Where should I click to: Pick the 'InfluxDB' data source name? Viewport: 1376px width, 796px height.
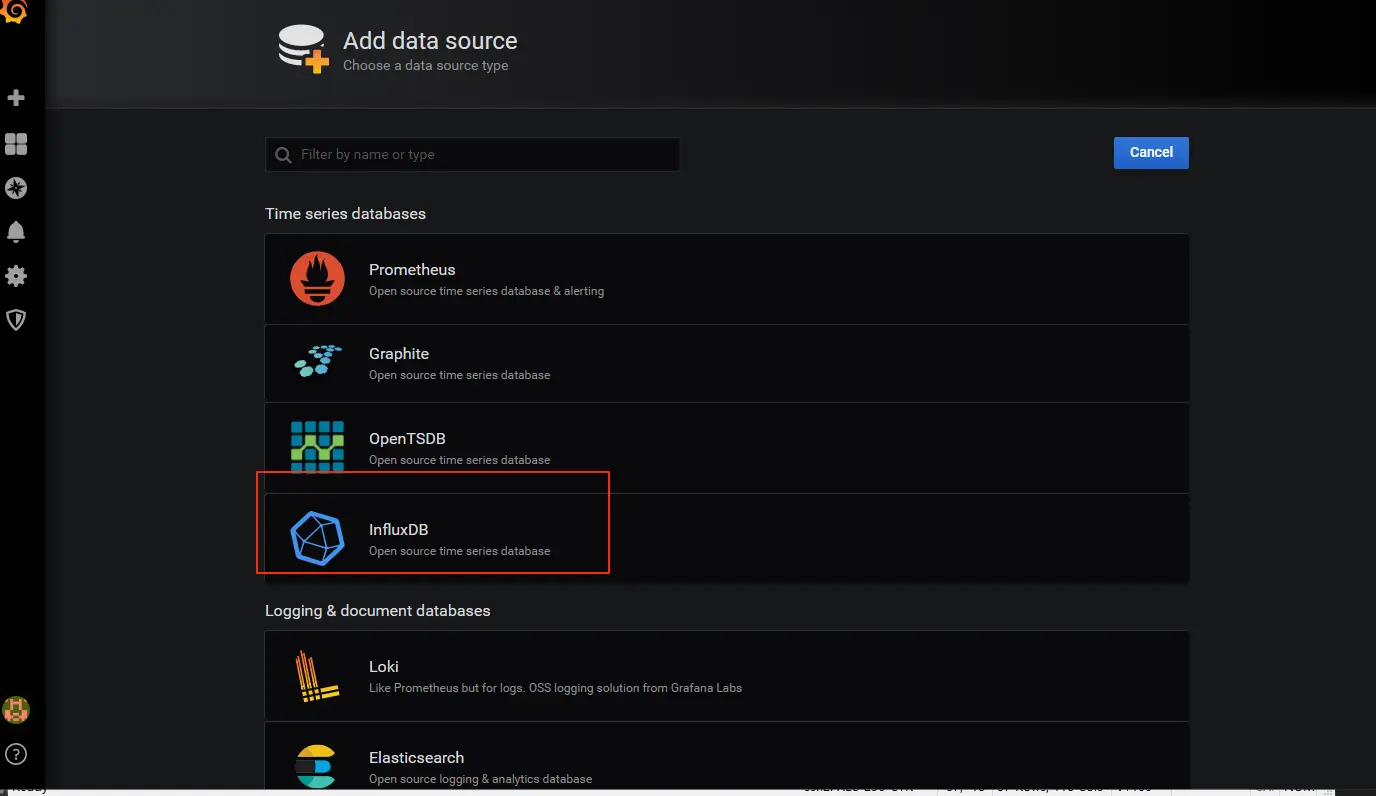pos(398,530)
